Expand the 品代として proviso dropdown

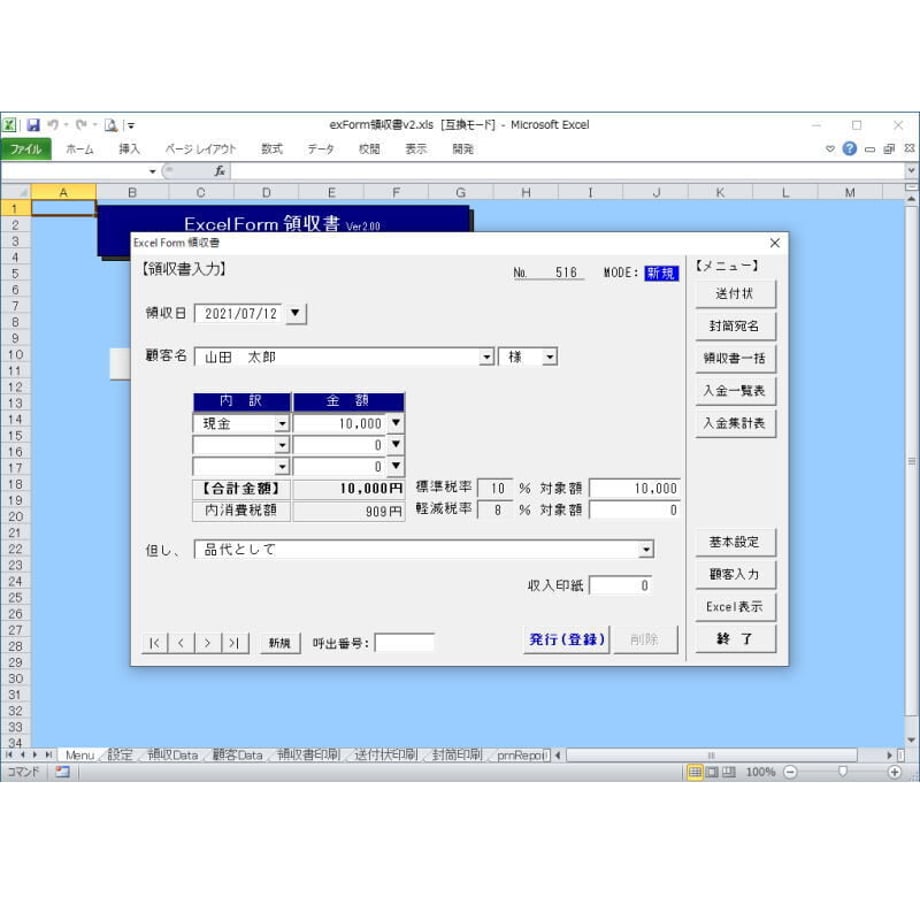click(646, 550)
